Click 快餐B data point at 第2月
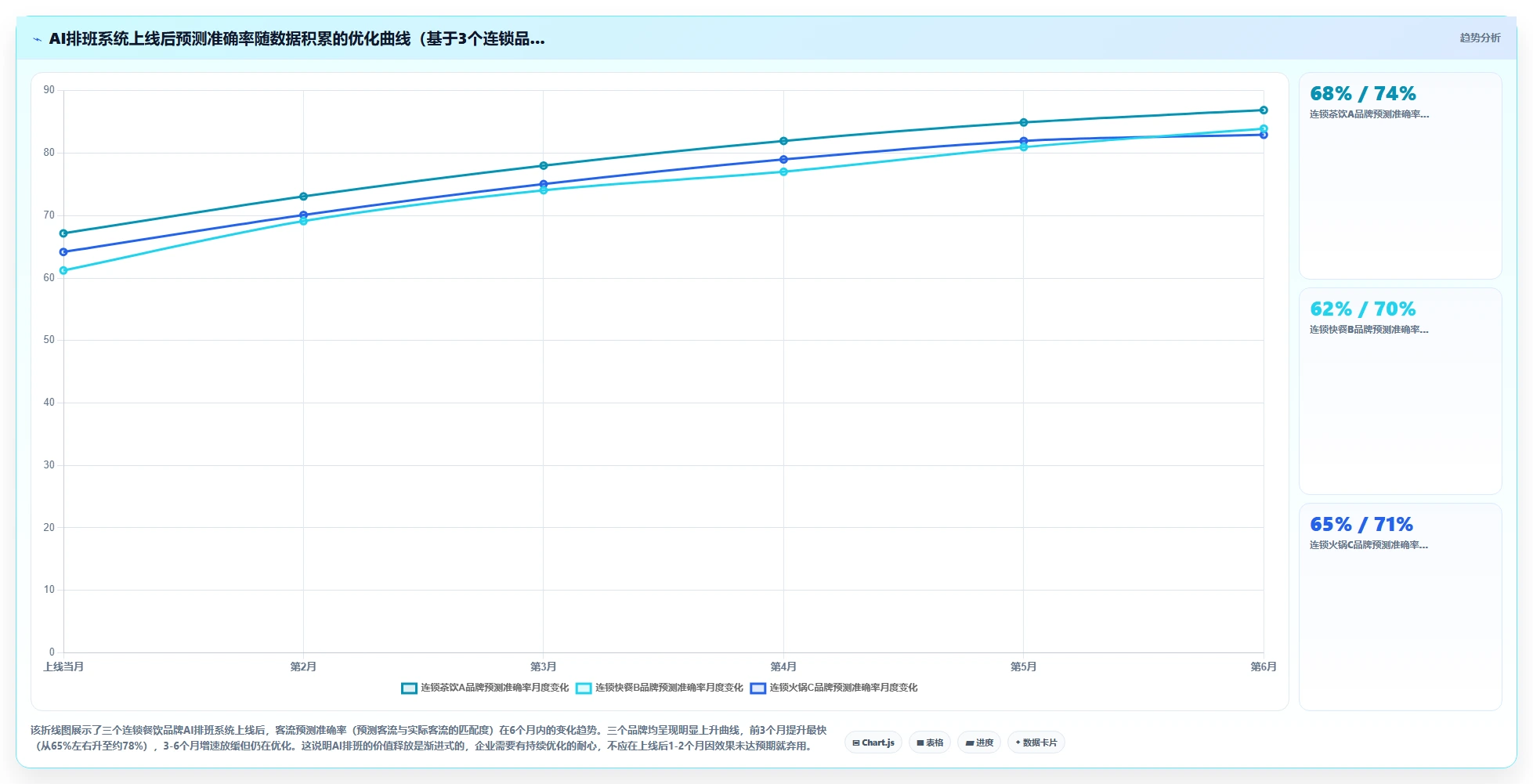Image resolution: width=1533 pixels, height=784 pixels. (x=303, y=221)
